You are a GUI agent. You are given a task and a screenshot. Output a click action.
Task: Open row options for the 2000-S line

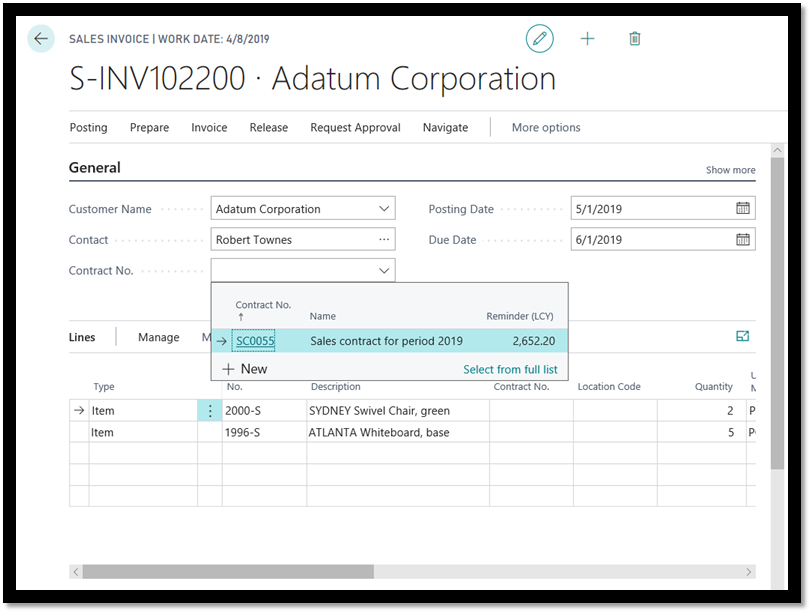point(210,411)
